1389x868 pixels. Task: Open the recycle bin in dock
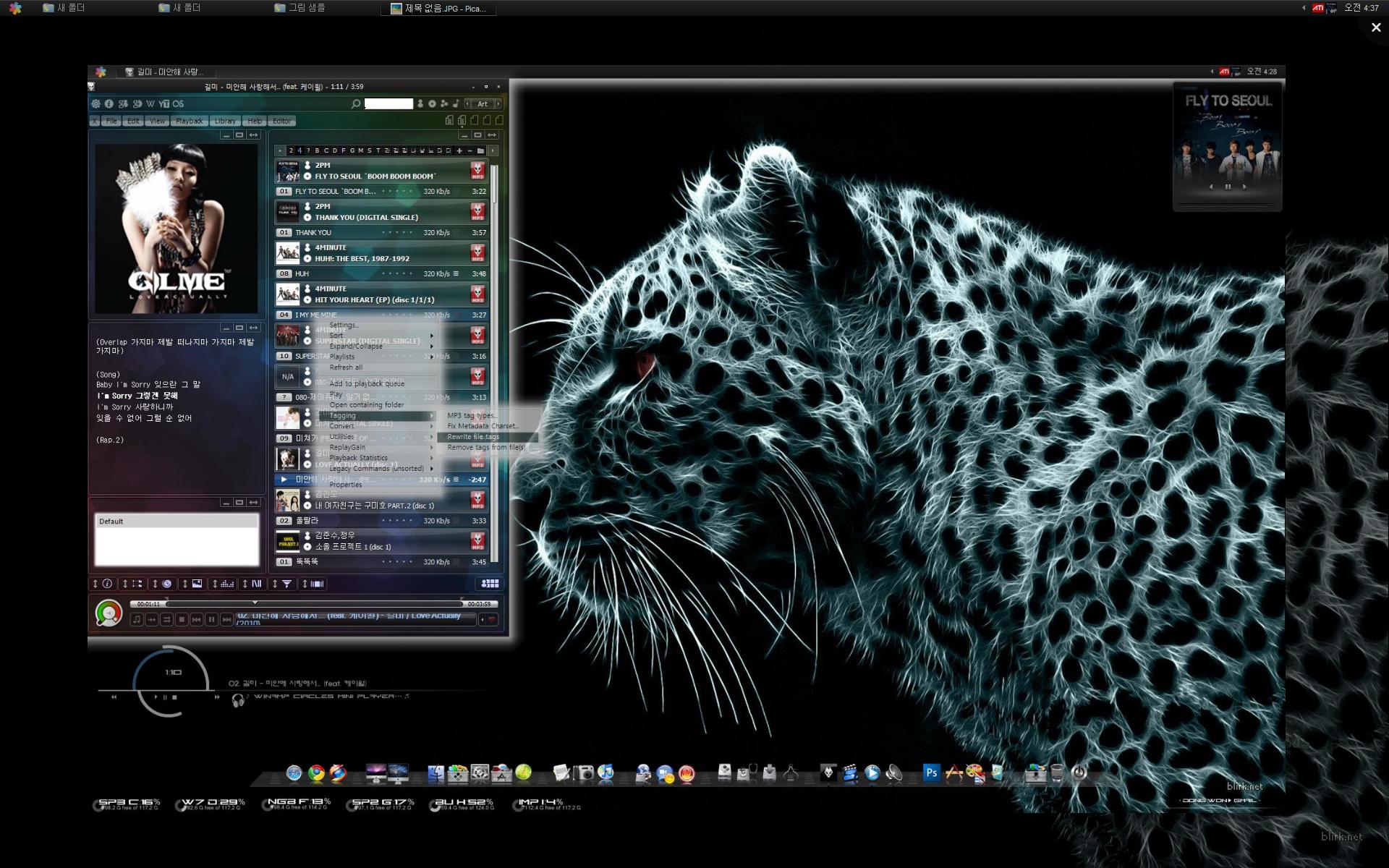(1057, 773)
